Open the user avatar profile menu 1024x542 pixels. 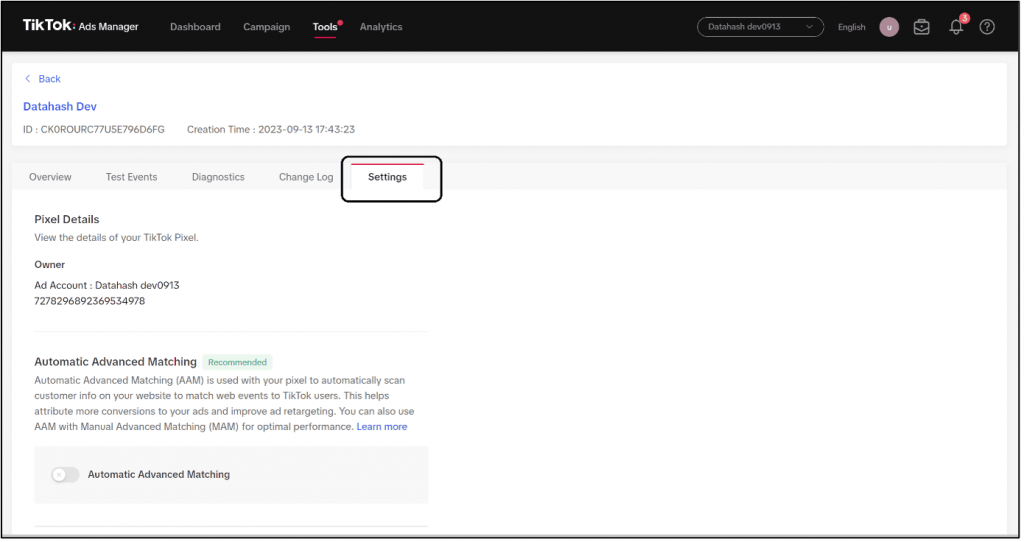888,27
